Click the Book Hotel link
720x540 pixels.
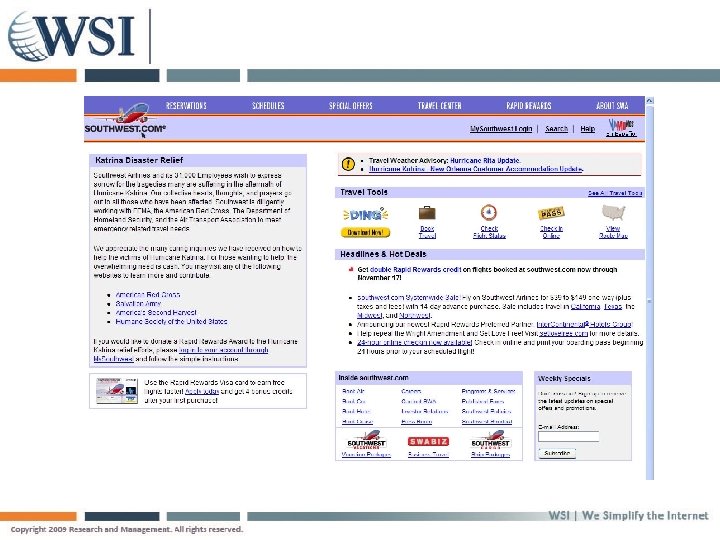[x=356, y=411]
